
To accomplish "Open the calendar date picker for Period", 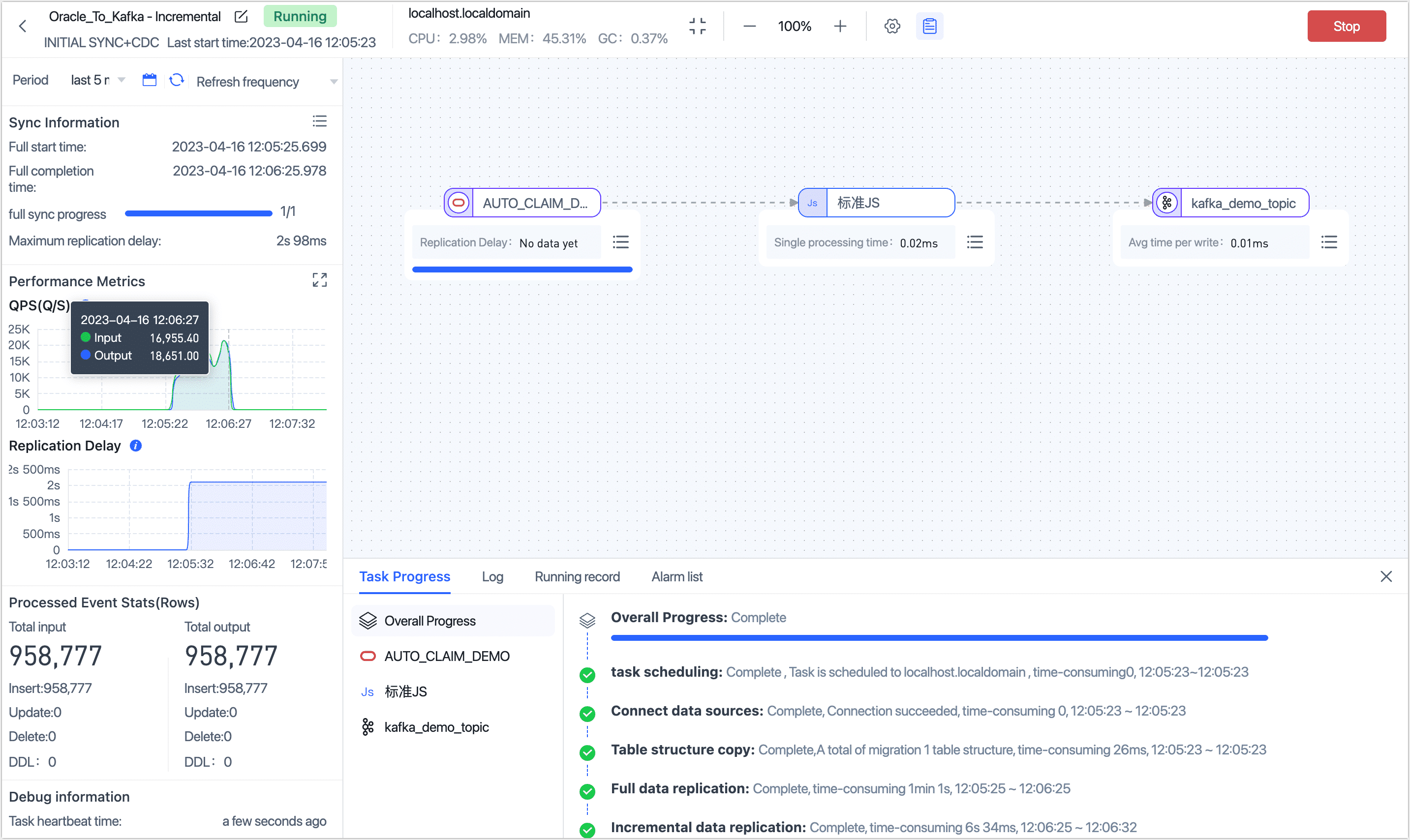I will point(150,80).
